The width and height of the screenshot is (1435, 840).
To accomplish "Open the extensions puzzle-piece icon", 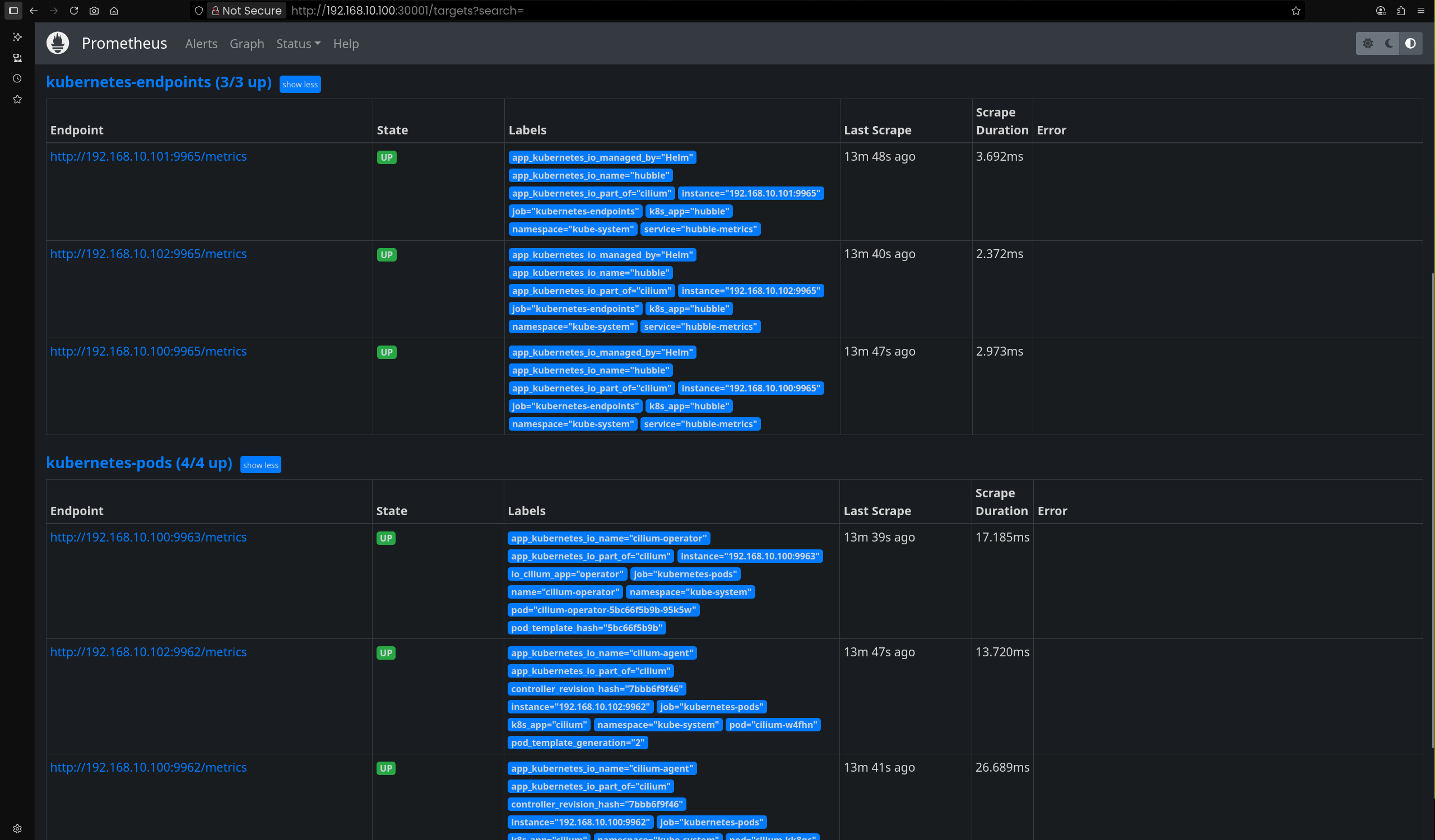I will pos(1401,10).
